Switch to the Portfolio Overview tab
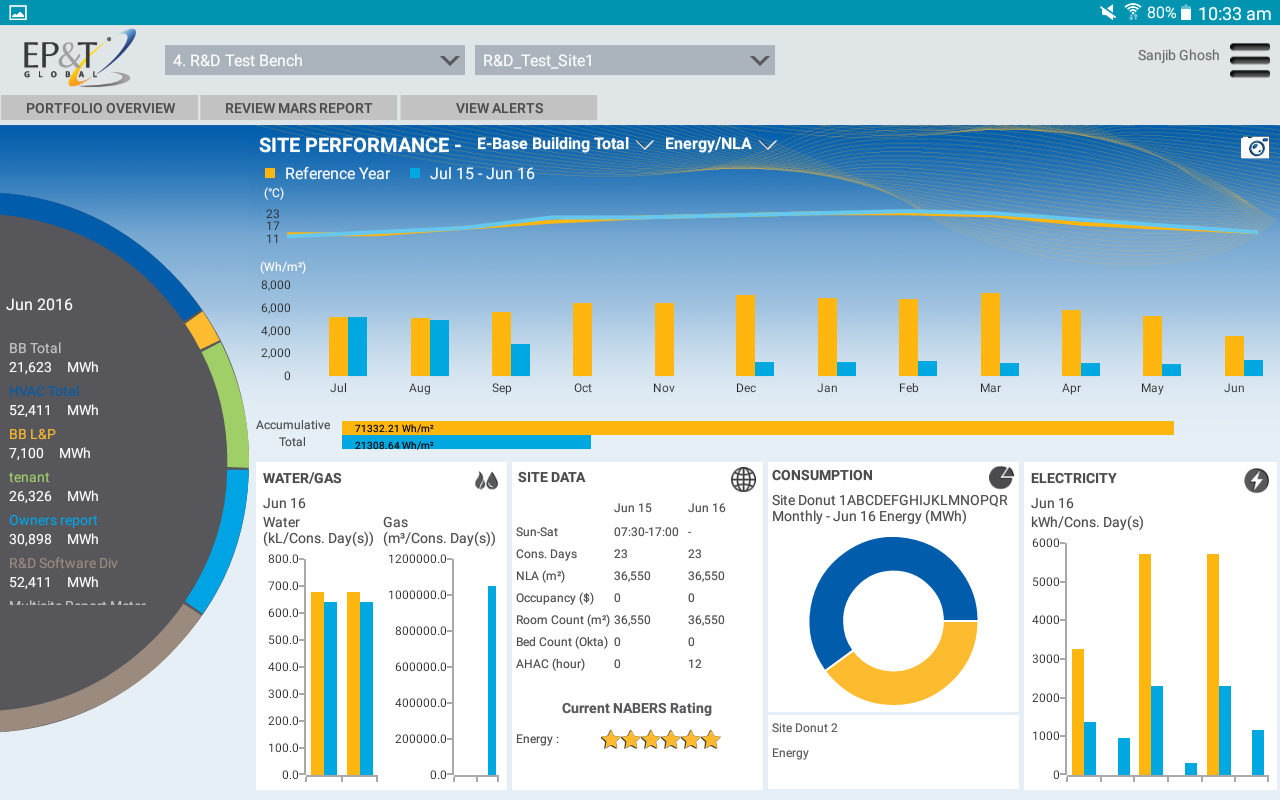This screenshot has height=800, width=1280. (x=100, y=108)
